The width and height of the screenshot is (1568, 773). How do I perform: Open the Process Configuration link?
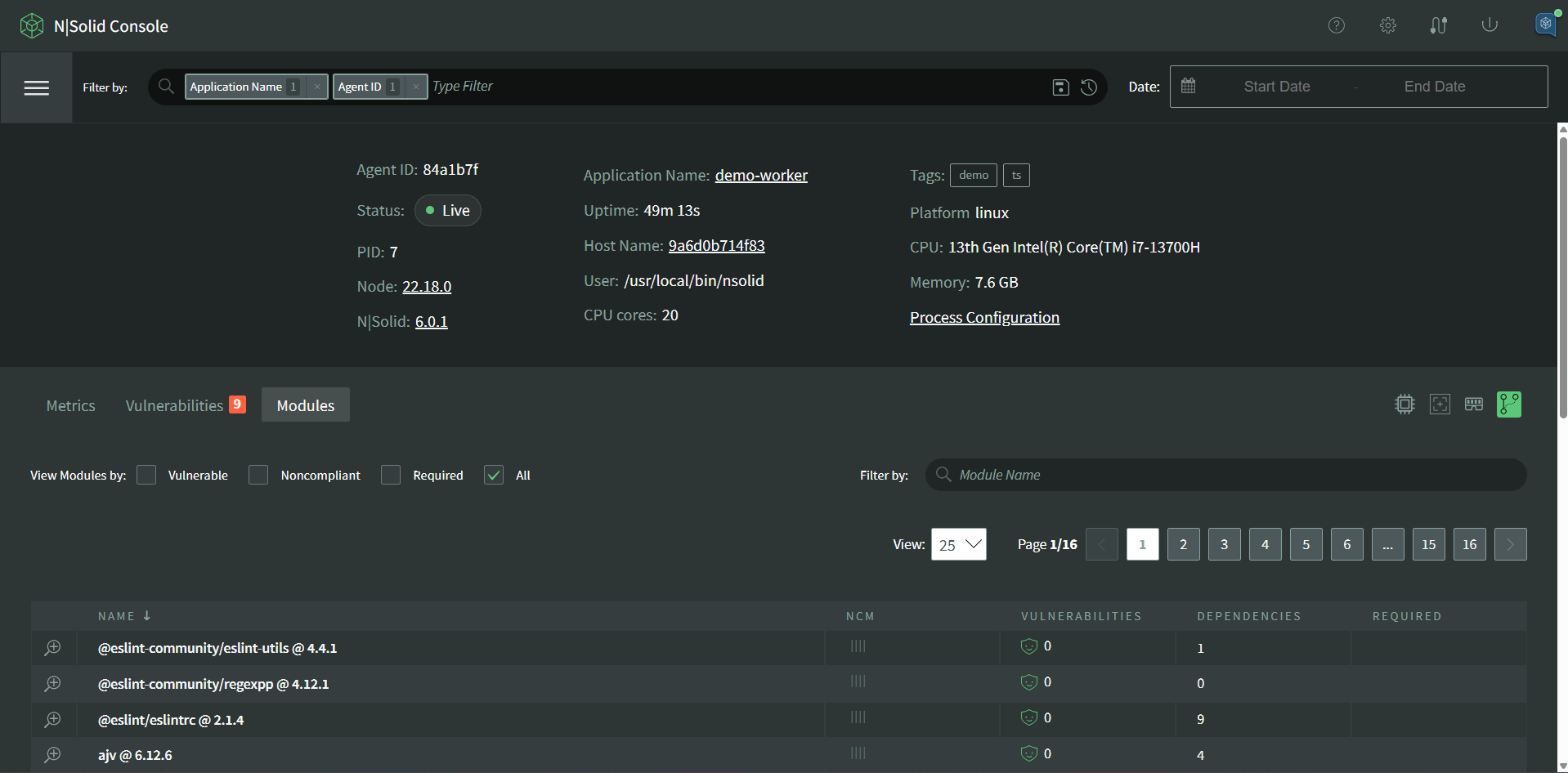(984, 317)
